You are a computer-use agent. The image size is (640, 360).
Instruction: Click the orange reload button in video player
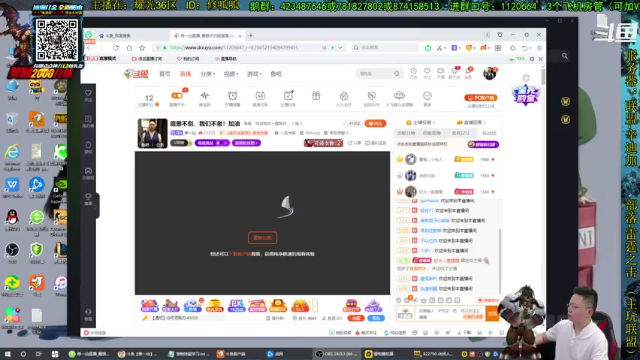click(x=262, y=238)
